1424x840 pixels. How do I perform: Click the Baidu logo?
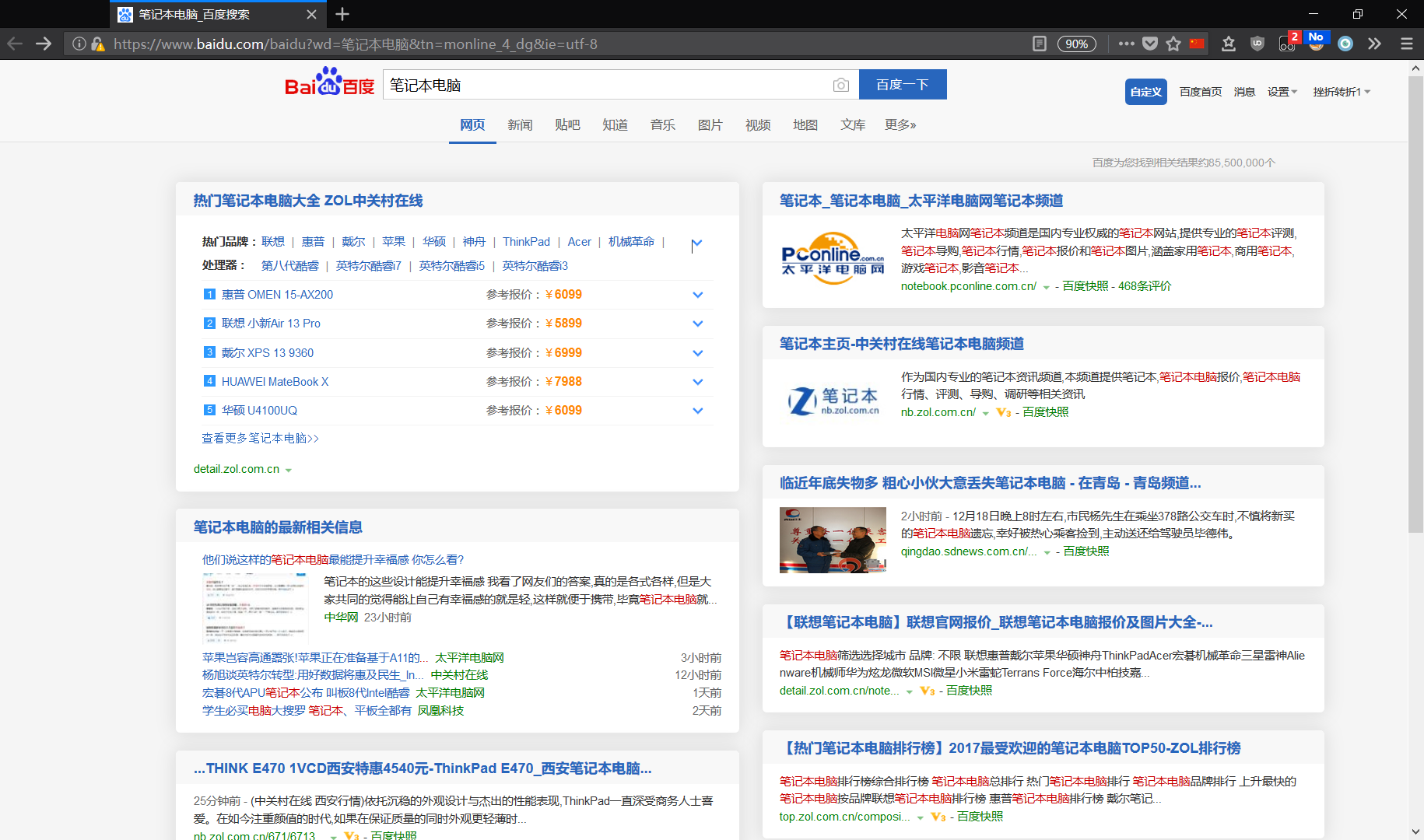pyautogui.click(x=329, y=82)
